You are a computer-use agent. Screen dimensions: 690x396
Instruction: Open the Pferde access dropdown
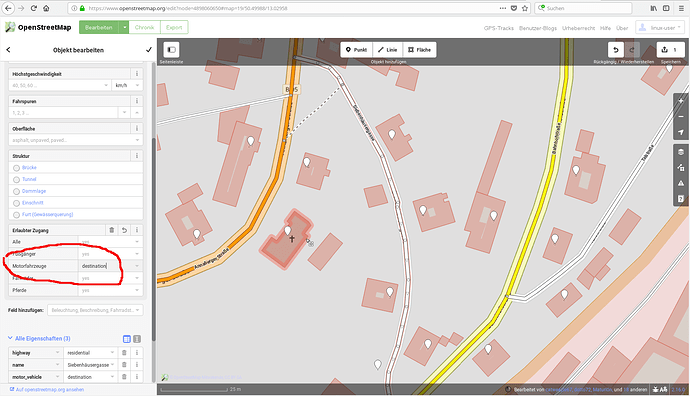[x=137, y=290]
